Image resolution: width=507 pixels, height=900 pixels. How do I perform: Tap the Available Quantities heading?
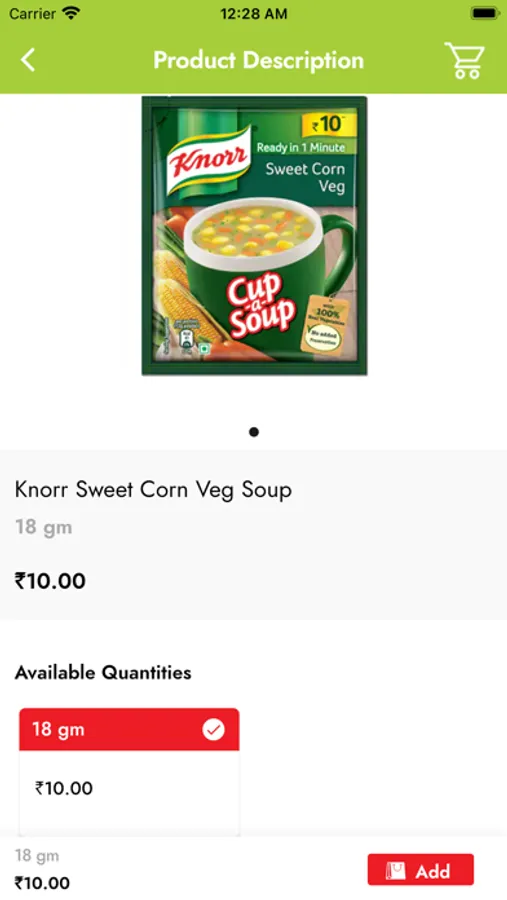click(x=103, y=672)
